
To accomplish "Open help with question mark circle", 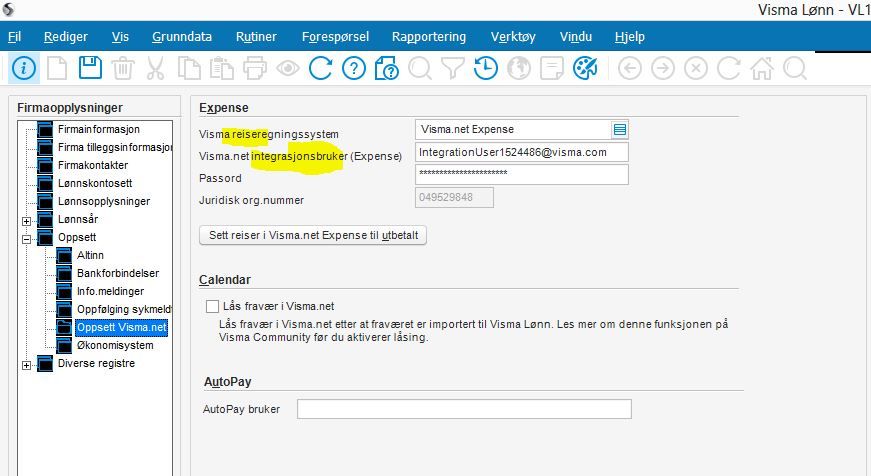I will [x=354, y=68].
